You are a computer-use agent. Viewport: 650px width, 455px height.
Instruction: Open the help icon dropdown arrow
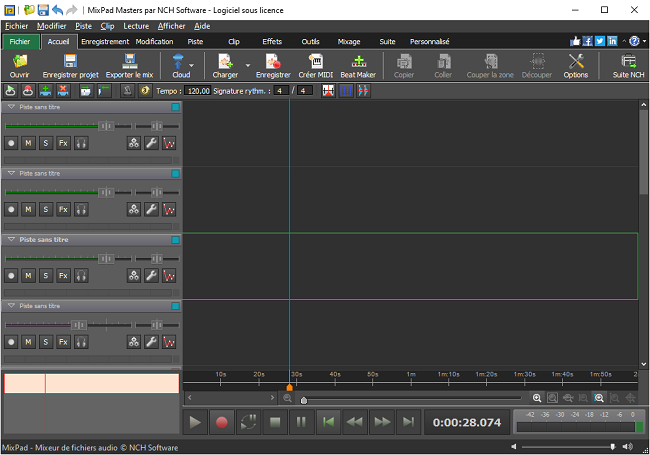pos(645,41)
